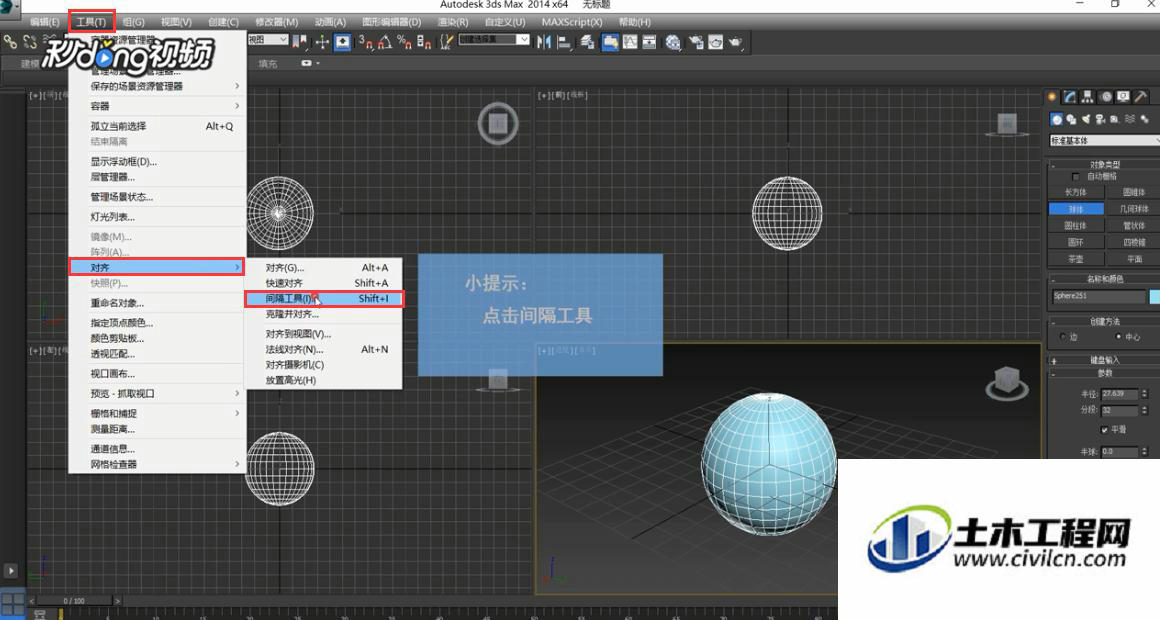This screenshot has width=1160, height=620.
Task: Click the object color swatch
Action: 1154,297
